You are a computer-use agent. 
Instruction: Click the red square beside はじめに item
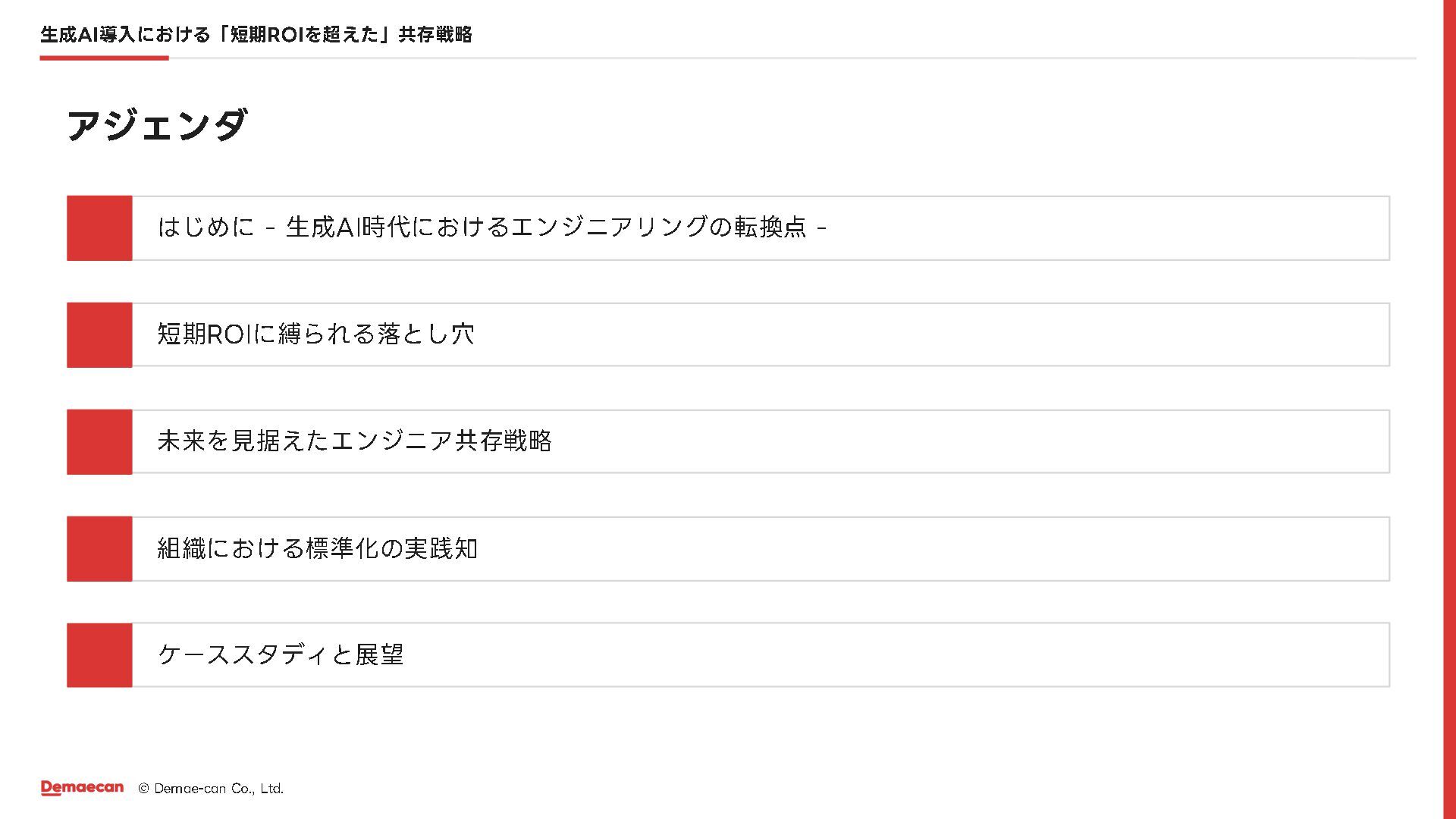99,228
